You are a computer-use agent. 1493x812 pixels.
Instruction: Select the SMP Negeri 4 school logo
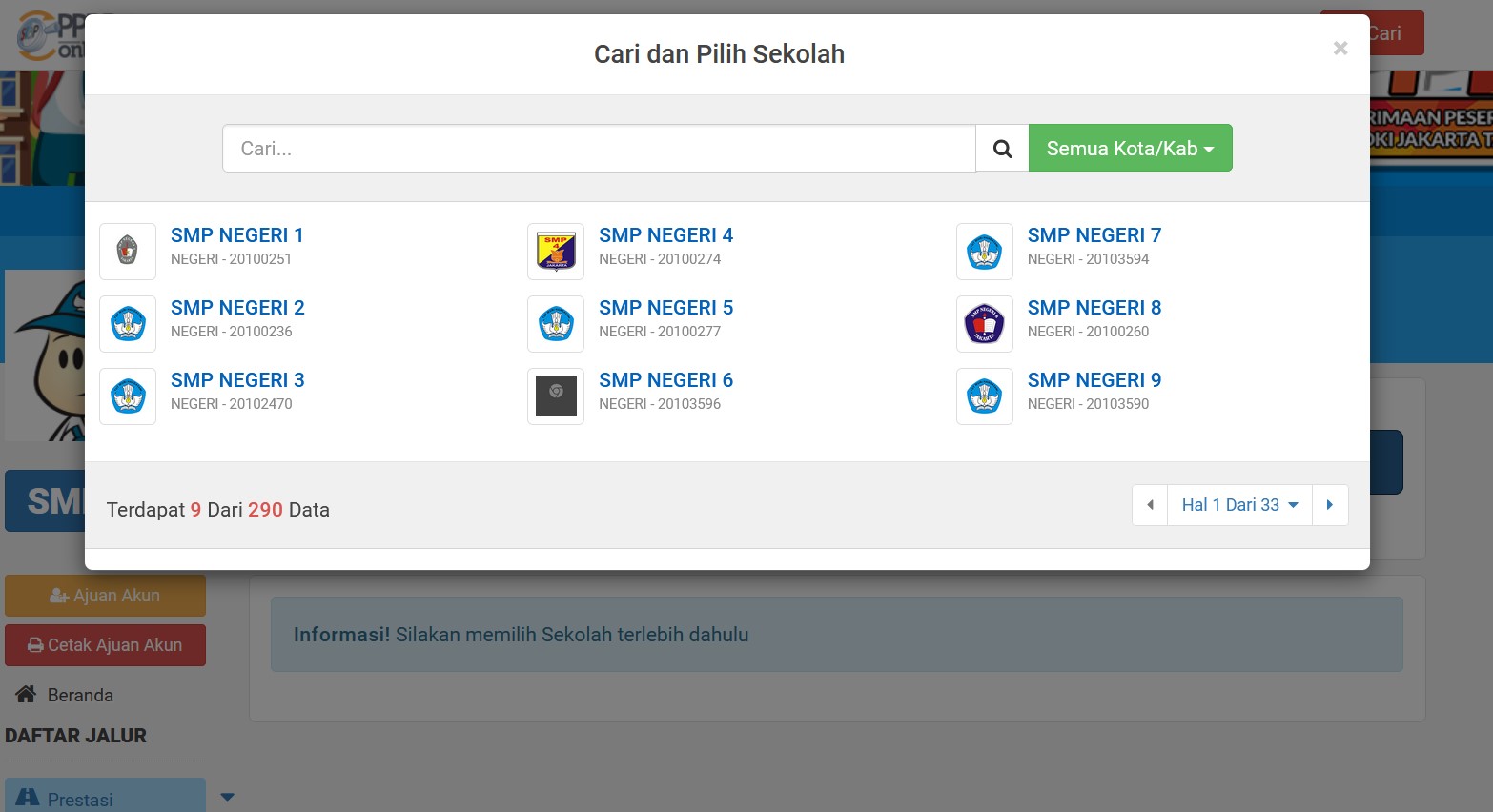tap(556, 252)
